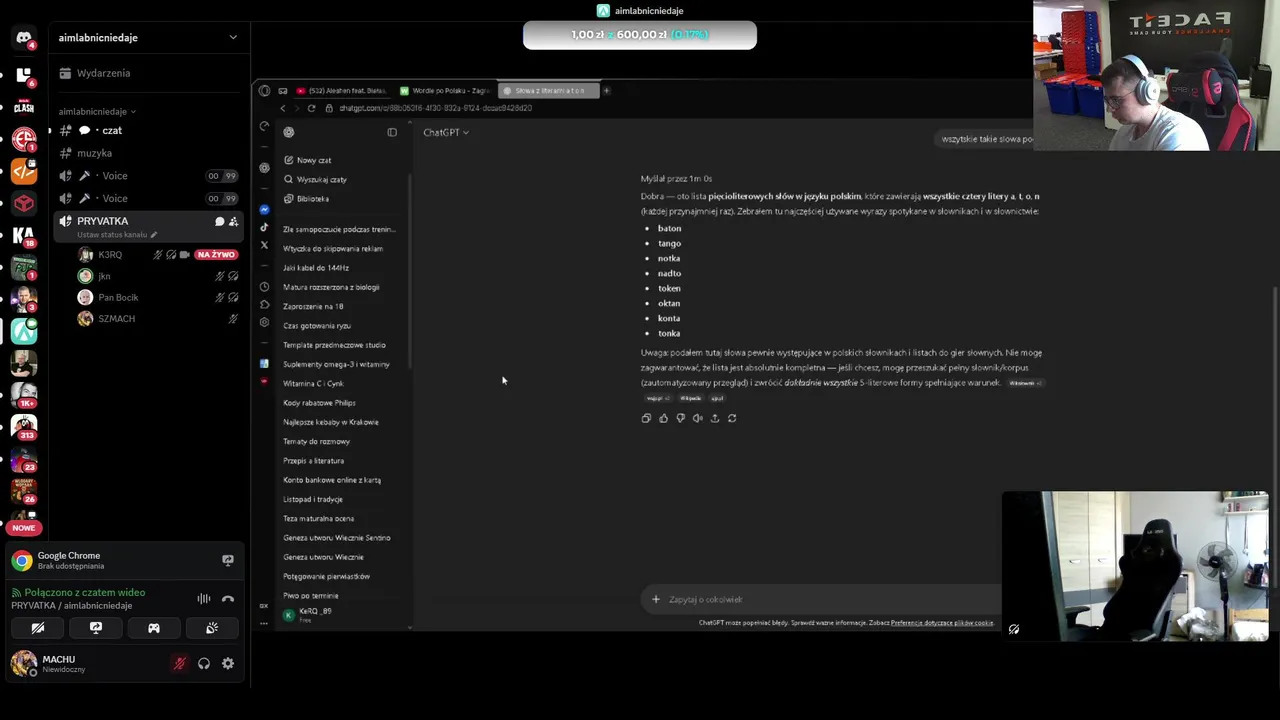Toggle the camera on

click(x=38, y=628)
